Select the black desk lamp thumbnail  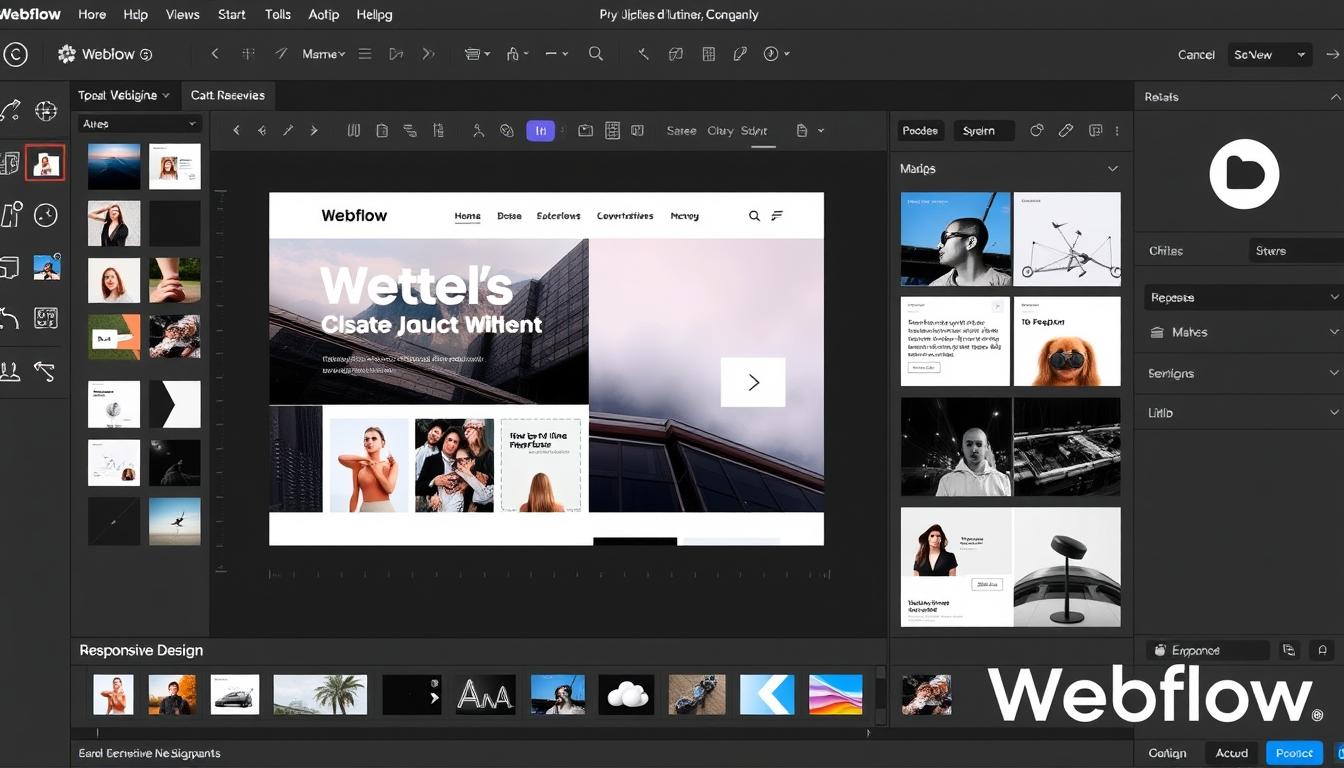tap(1067, 567)
